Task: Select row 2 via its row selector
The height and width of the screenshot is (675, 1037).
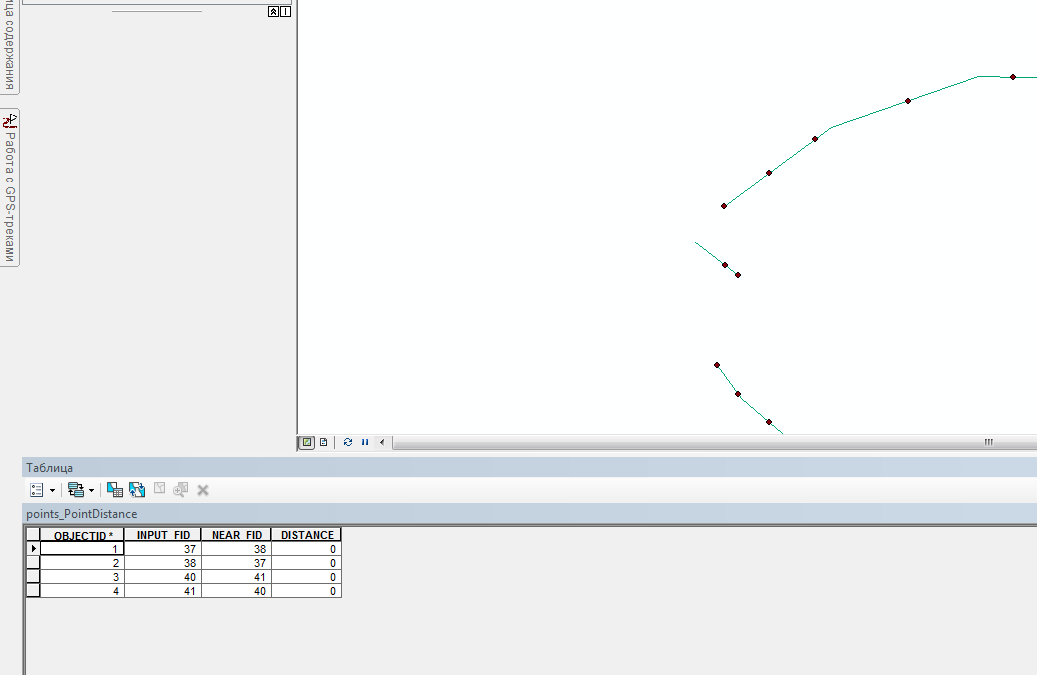Action: [x=33, y=563]
